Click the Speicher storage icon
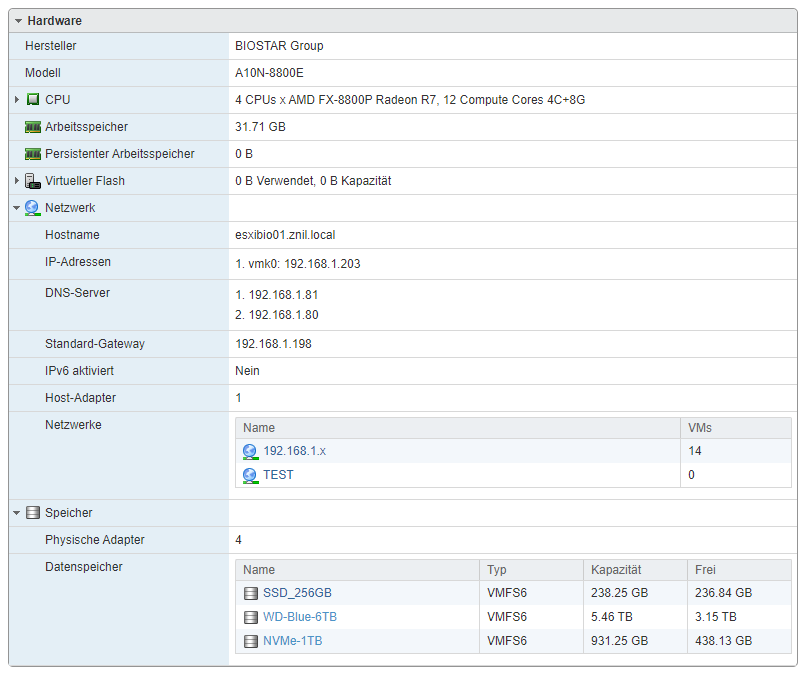Image resolution: width=807 pixels, height=675 pixels. coord(33,513)
